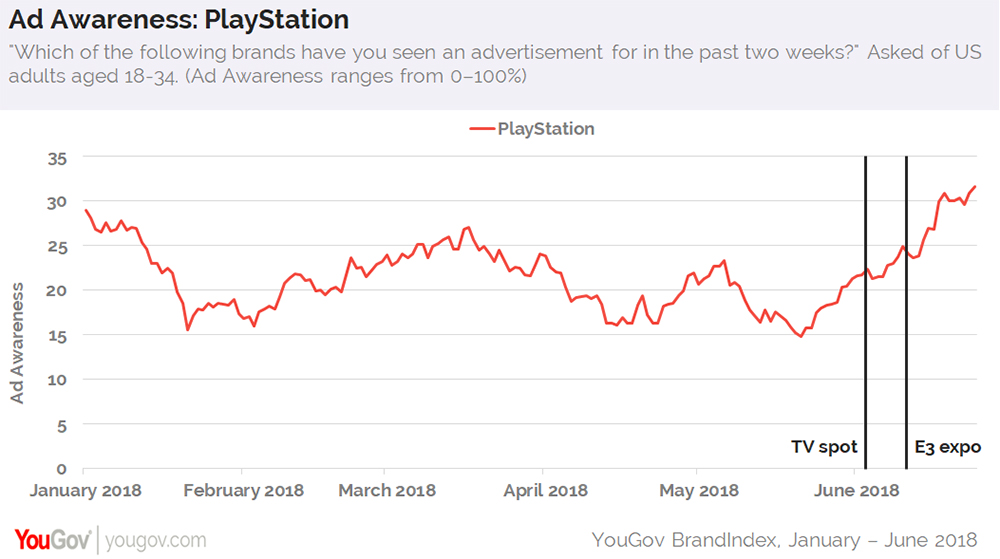Viewport: 1000px width, 559px height.
Task: Toggle the PlayStation legend label
Action: tap(546, 129)
